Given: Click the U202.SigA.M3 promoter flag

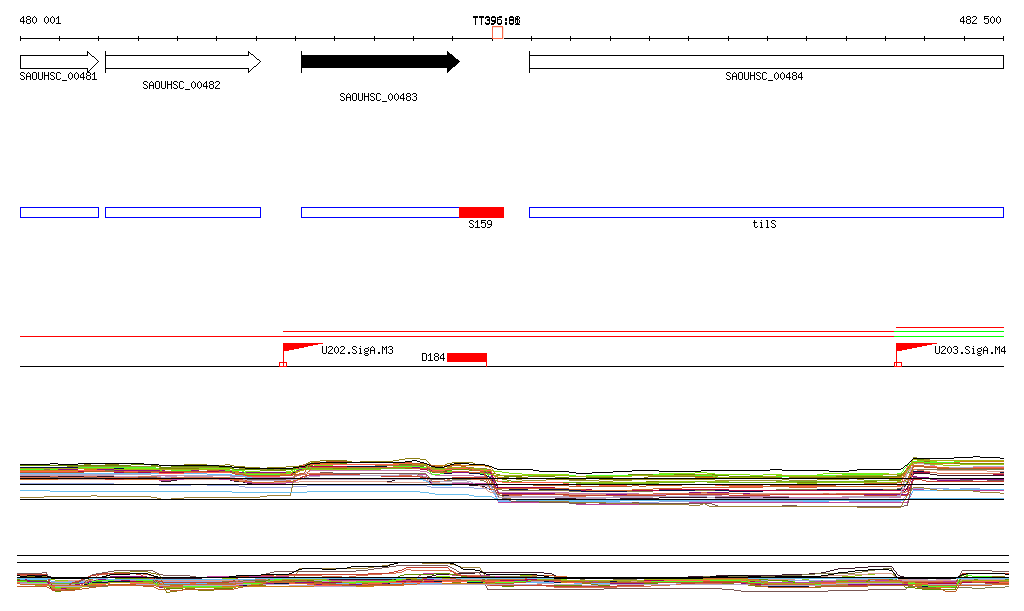Looking at the screenshot, I should [x=302, y=348].
